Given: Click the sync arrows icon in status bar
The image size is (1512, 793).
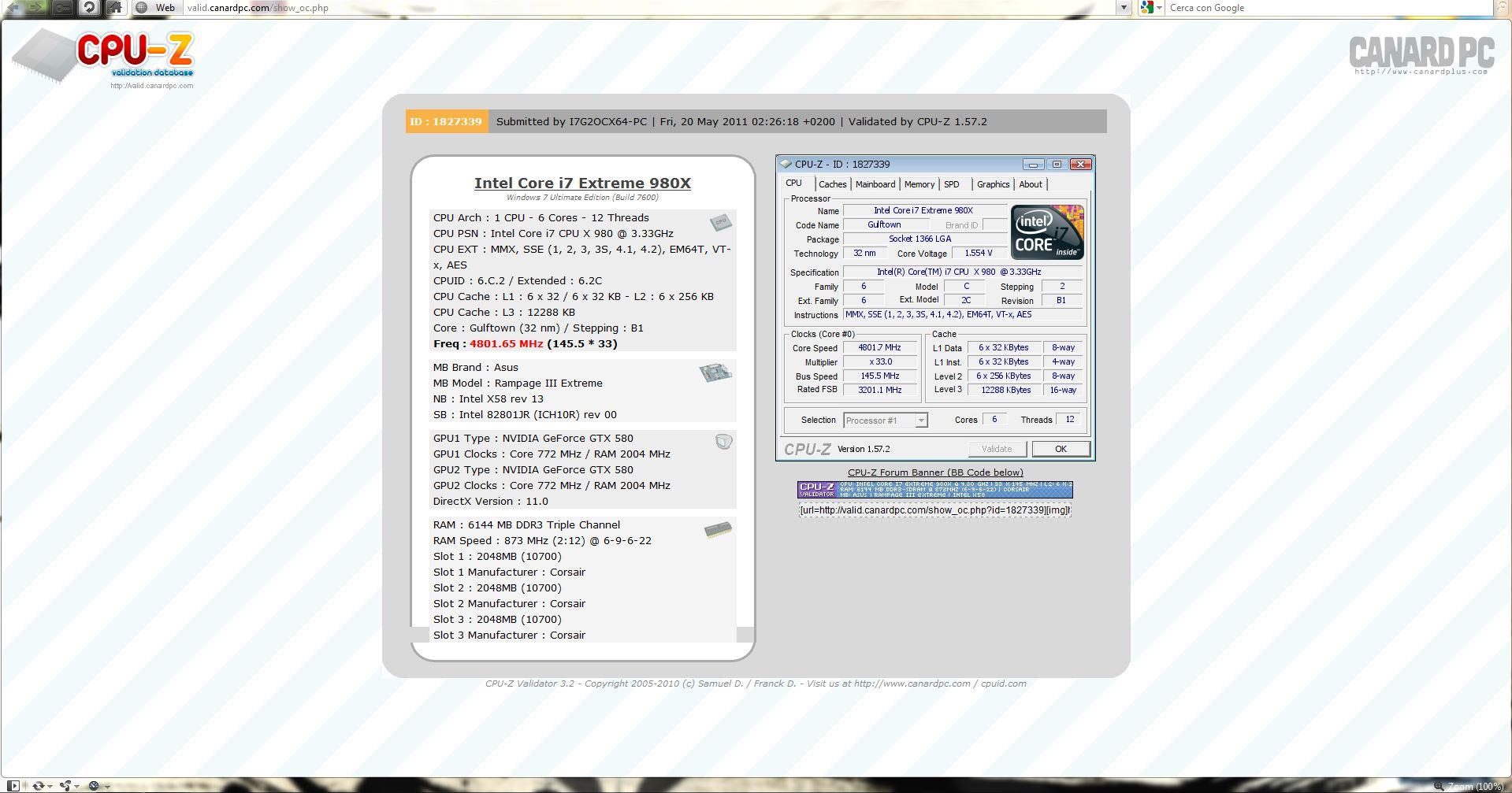Looking at the screenshot, I should pyautogui.click(x=37, y=785).
